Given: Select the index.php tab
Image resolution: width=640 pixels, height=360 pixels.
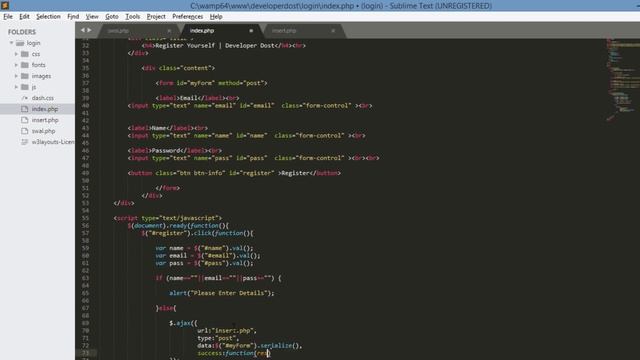Looking at the screenshot, I should click(x=220, y=31).
